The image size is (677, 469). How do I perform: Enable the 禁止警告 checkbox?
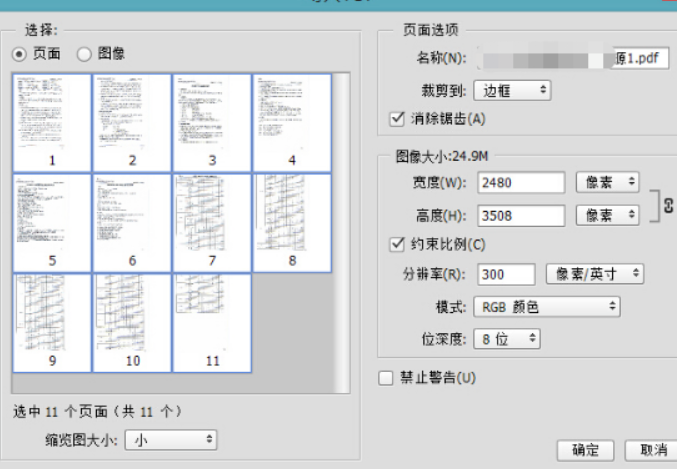[x=386, y=378]
